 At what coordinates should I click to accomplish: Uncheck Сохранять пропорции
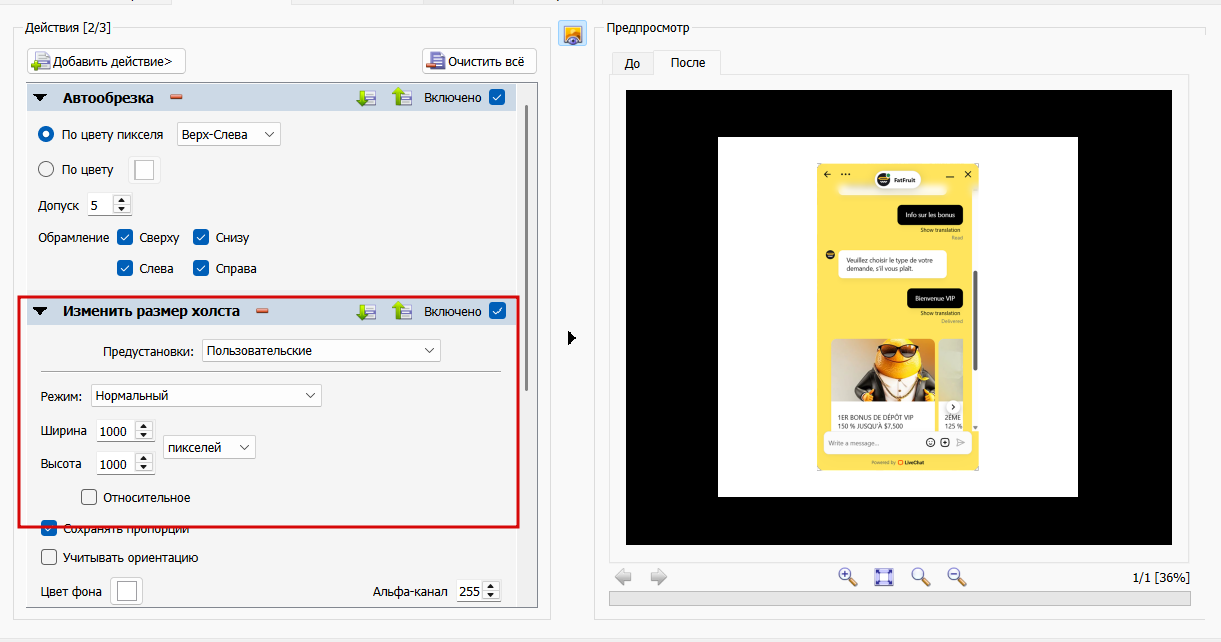(x=48, y=528)
